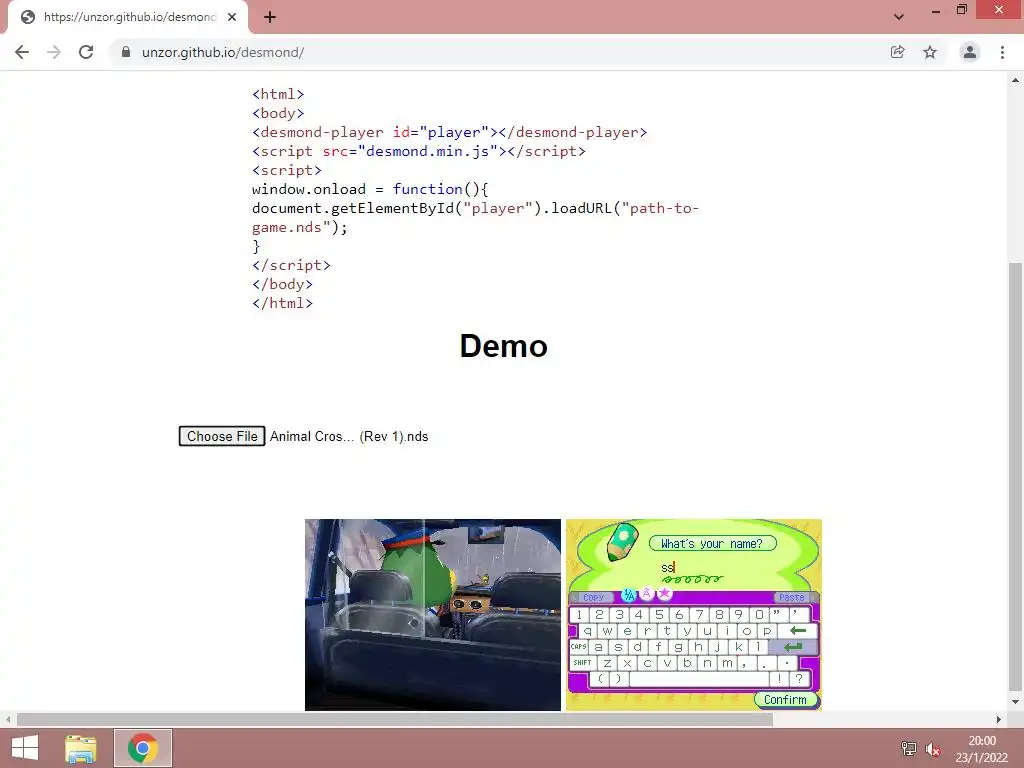Tap the letter m key
Viewport: 1024px width, 768px height.
click(727, 662)
